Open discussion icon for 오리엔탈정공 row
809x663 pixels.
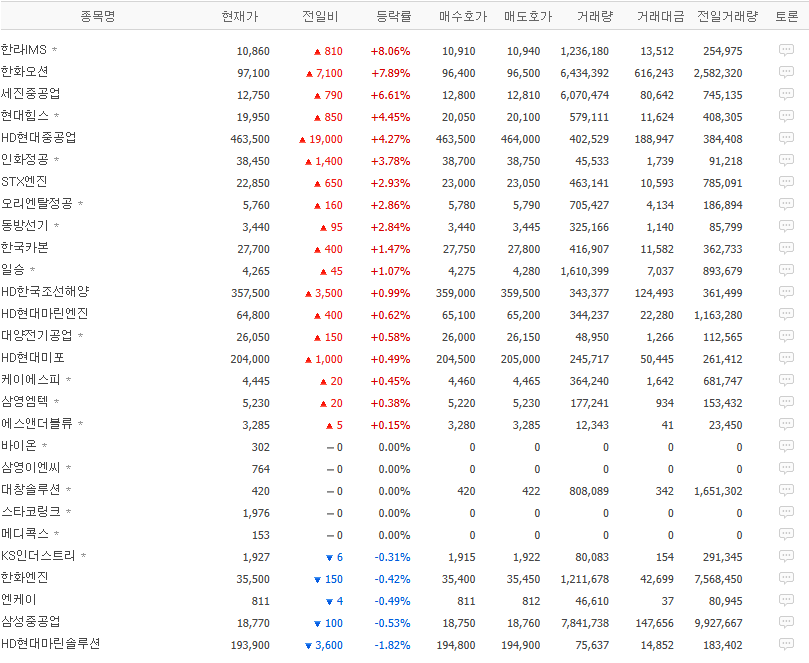coord(786,204)
